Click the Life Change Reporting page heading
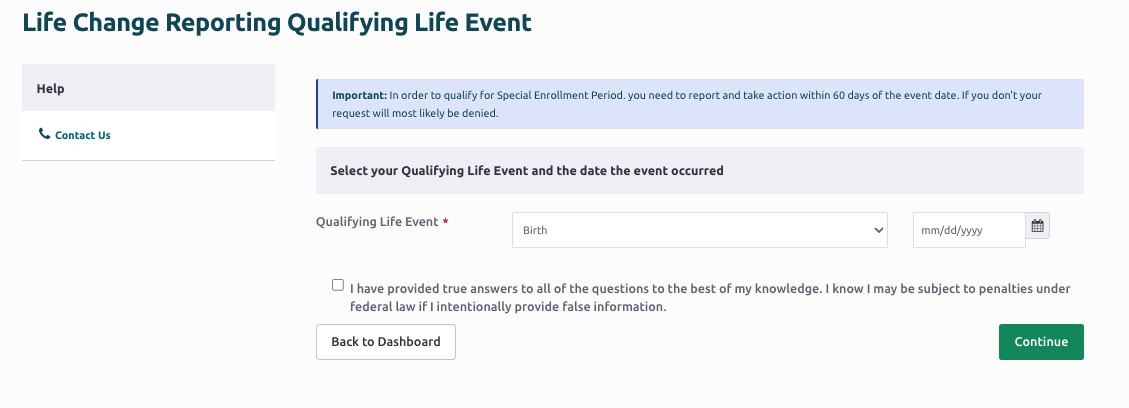Image resolution: width=1129 pixels, height=408 pixels. [x=277, y=22]
